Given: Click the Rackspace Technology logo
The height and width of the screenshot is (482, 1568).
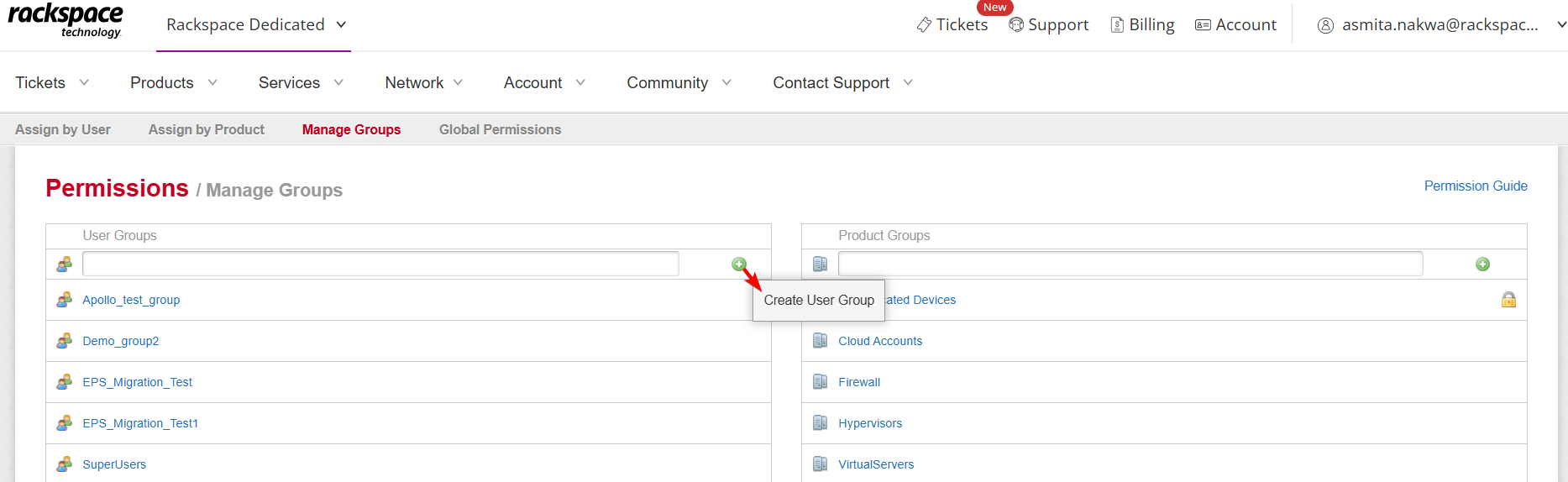Looking at the screenshot, I should 66,21.
